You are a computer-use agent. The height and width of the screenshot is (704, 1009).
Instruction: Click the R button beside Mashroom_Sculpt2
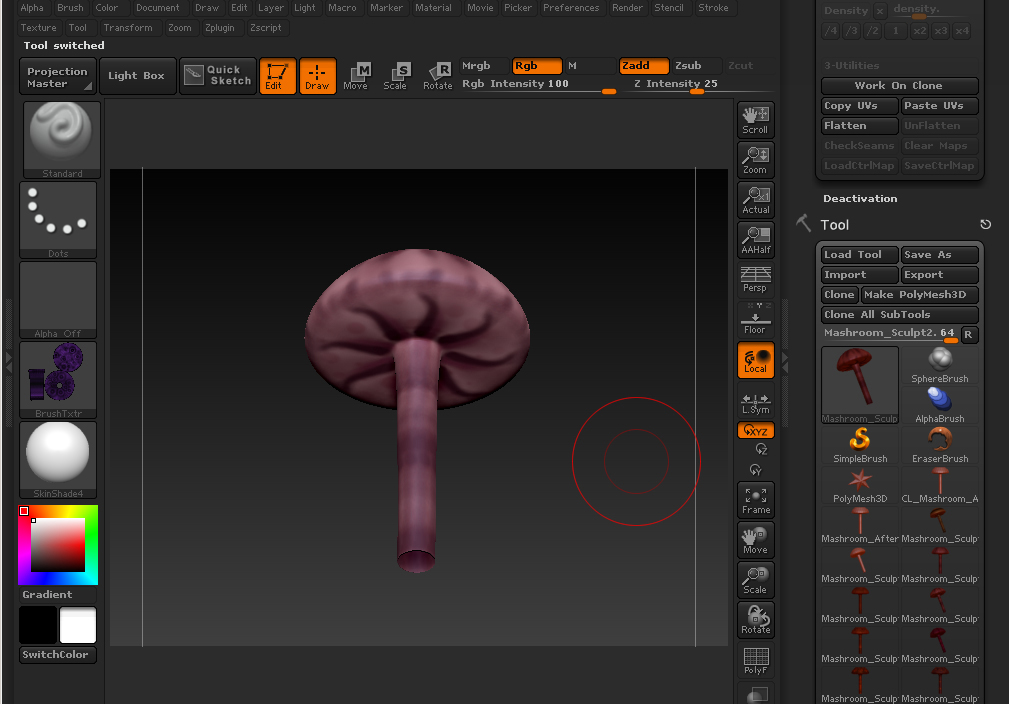(x=968, y=334)
